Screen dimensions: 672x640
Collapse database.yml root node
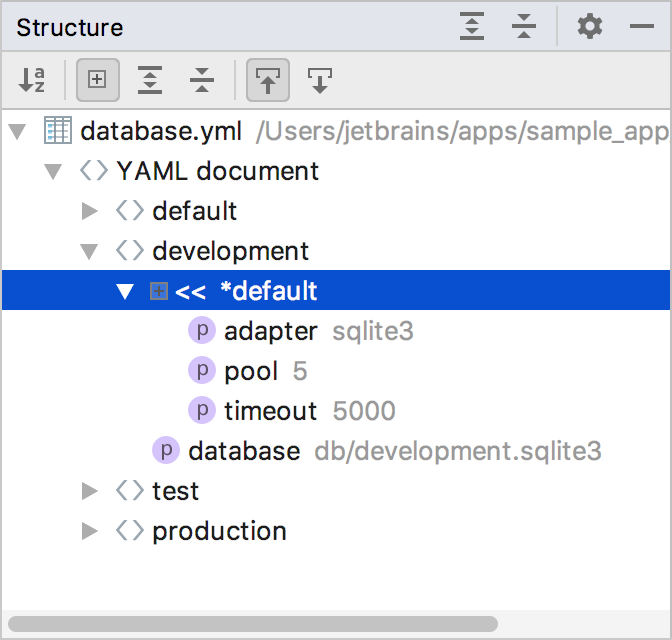pyautogui.click(x=18, y=132)
